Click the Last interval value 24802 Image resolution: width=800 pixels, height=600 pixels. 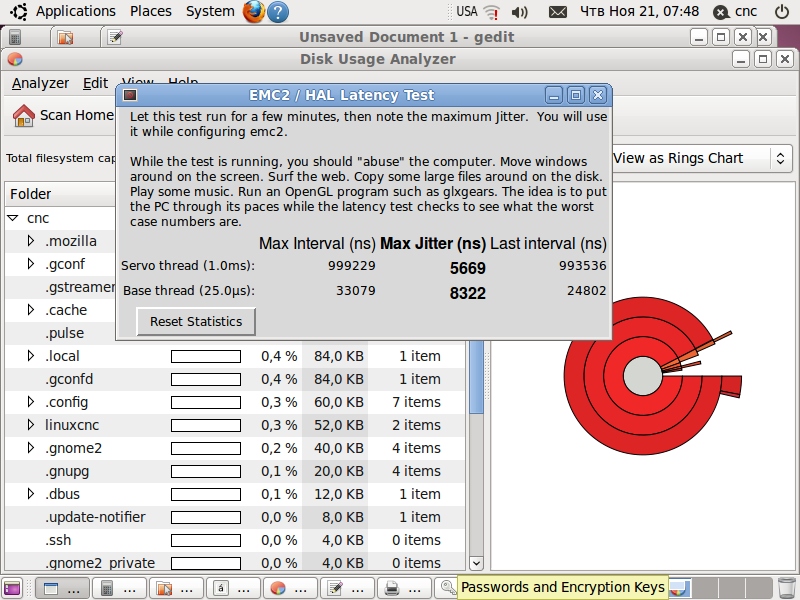click(587, 291)
